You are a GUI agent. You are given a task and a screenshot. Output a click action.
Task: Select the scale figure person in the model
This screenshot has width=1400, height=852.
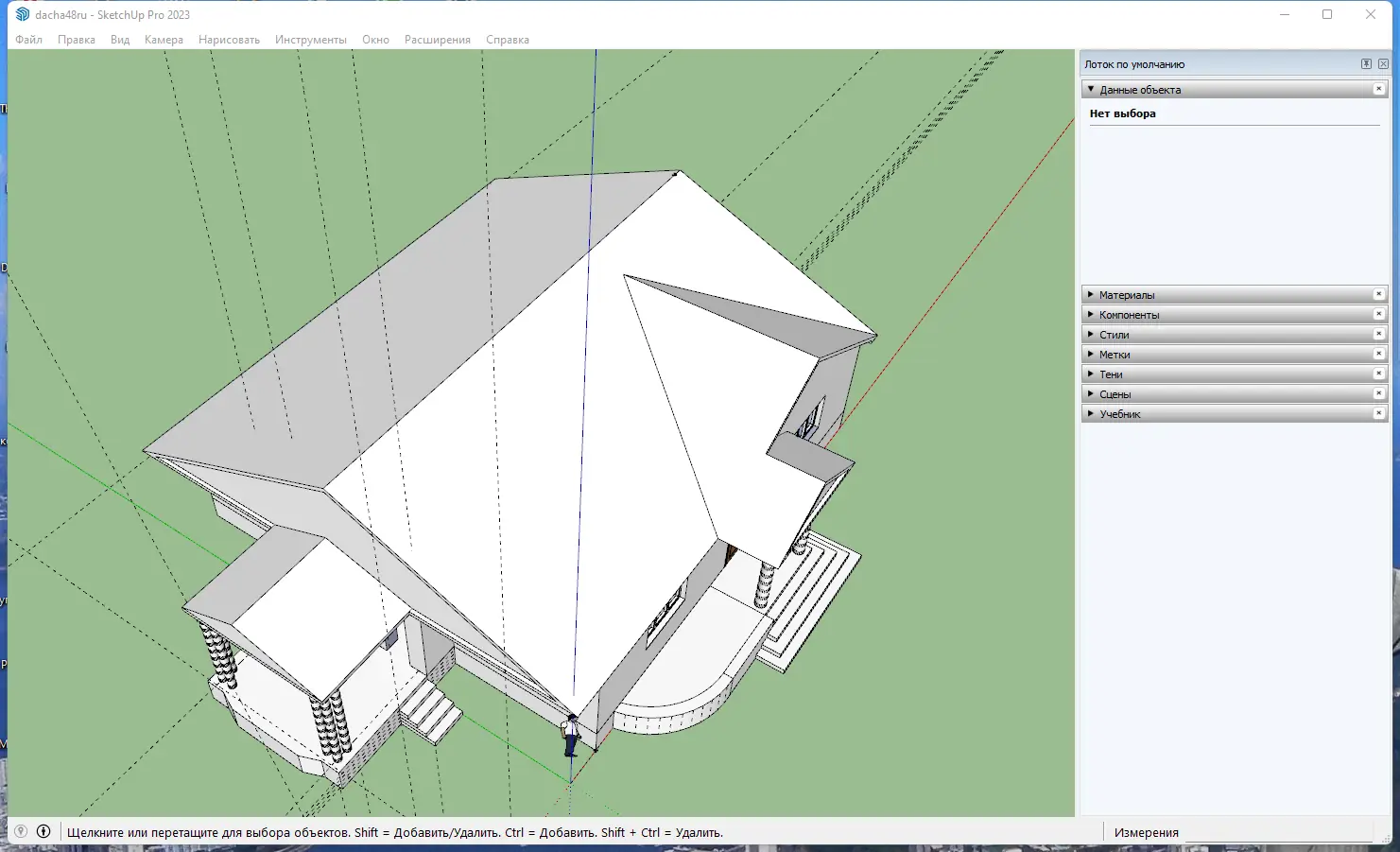[x=570, y=736]
